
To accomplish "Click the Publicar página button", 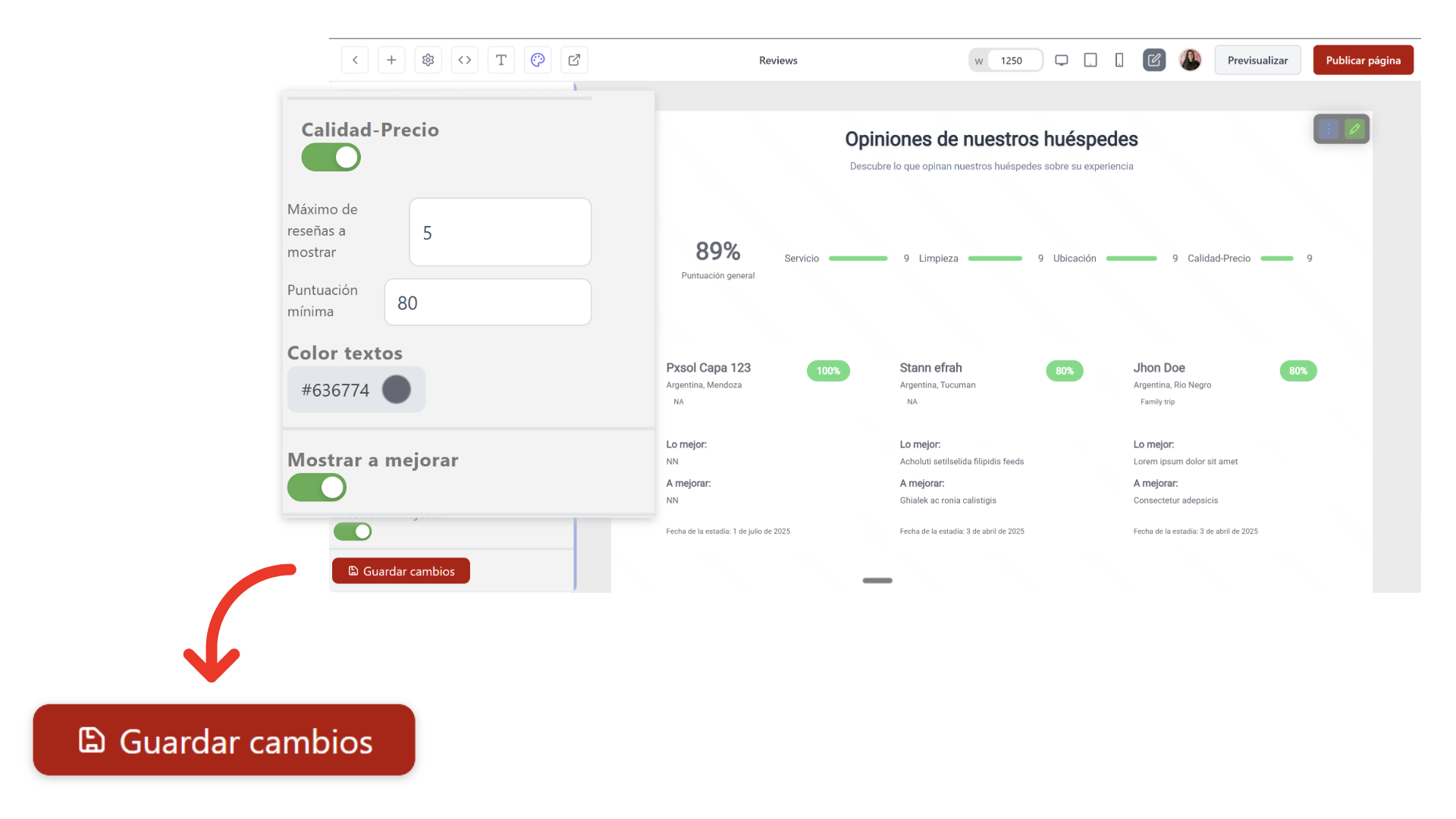I will click(x=1363, y=60).
